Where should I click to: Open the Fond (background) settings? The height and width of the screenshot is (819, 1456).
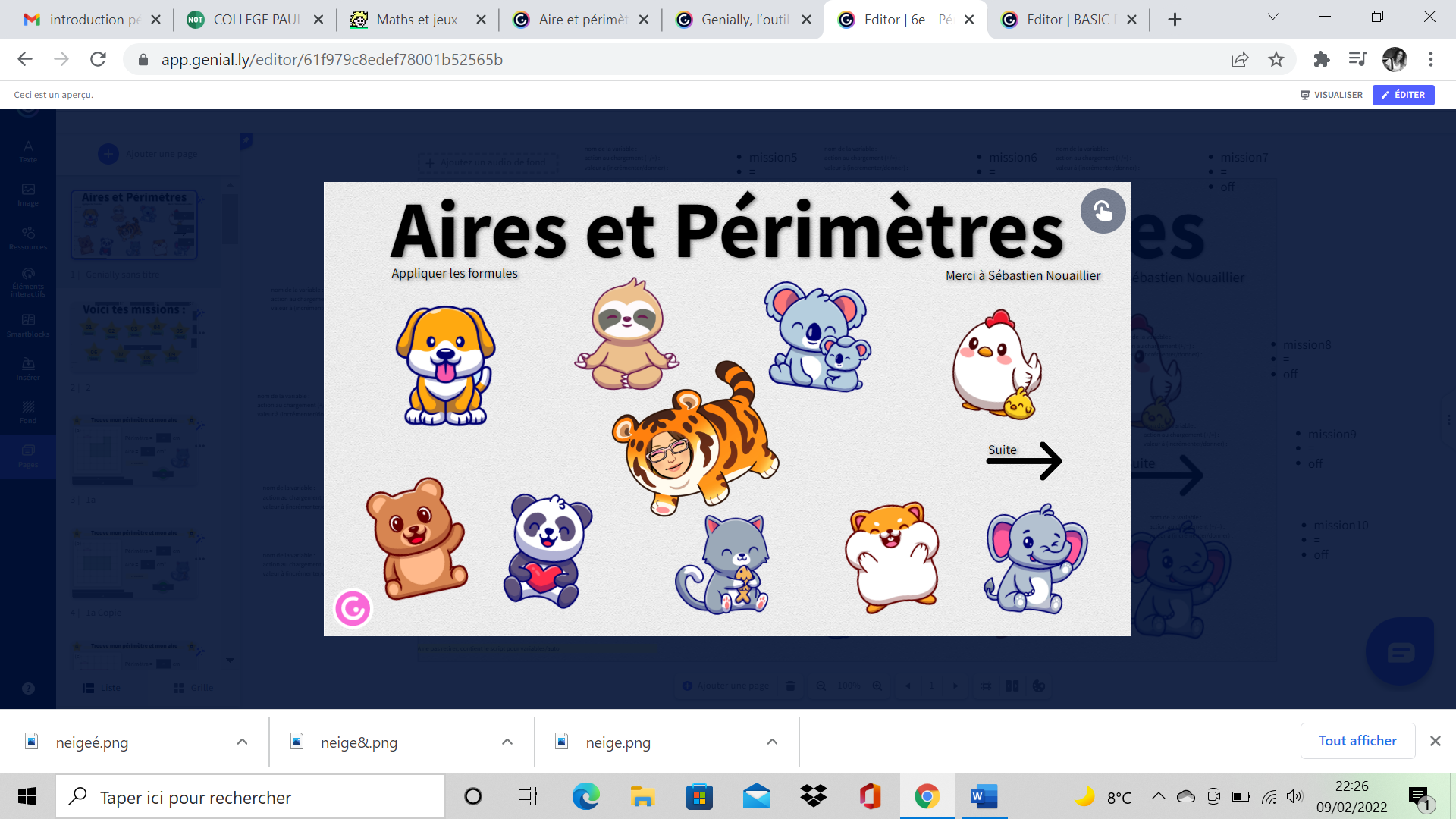point(27,410)
